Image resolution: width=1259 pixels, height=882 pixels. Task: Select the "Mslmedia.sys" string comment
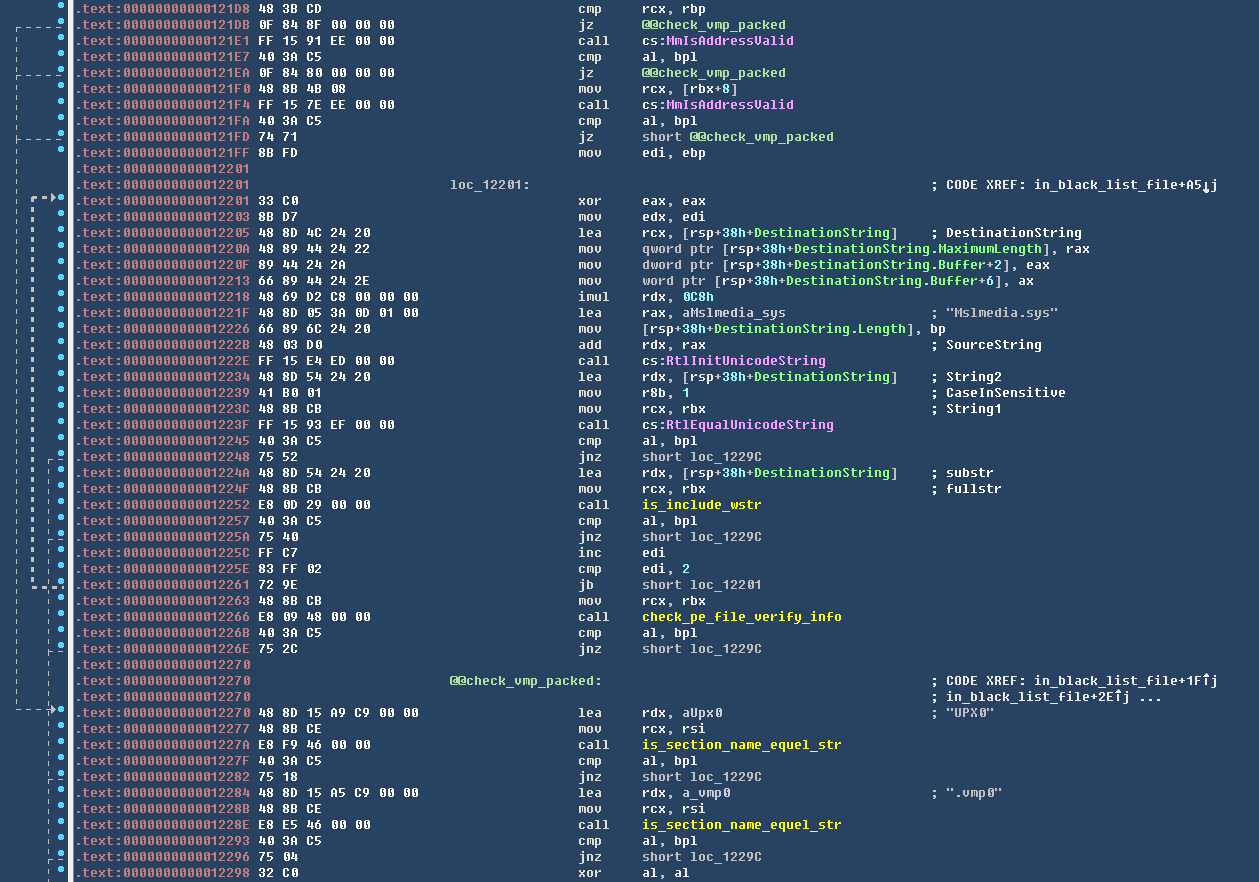(1002, 313)
